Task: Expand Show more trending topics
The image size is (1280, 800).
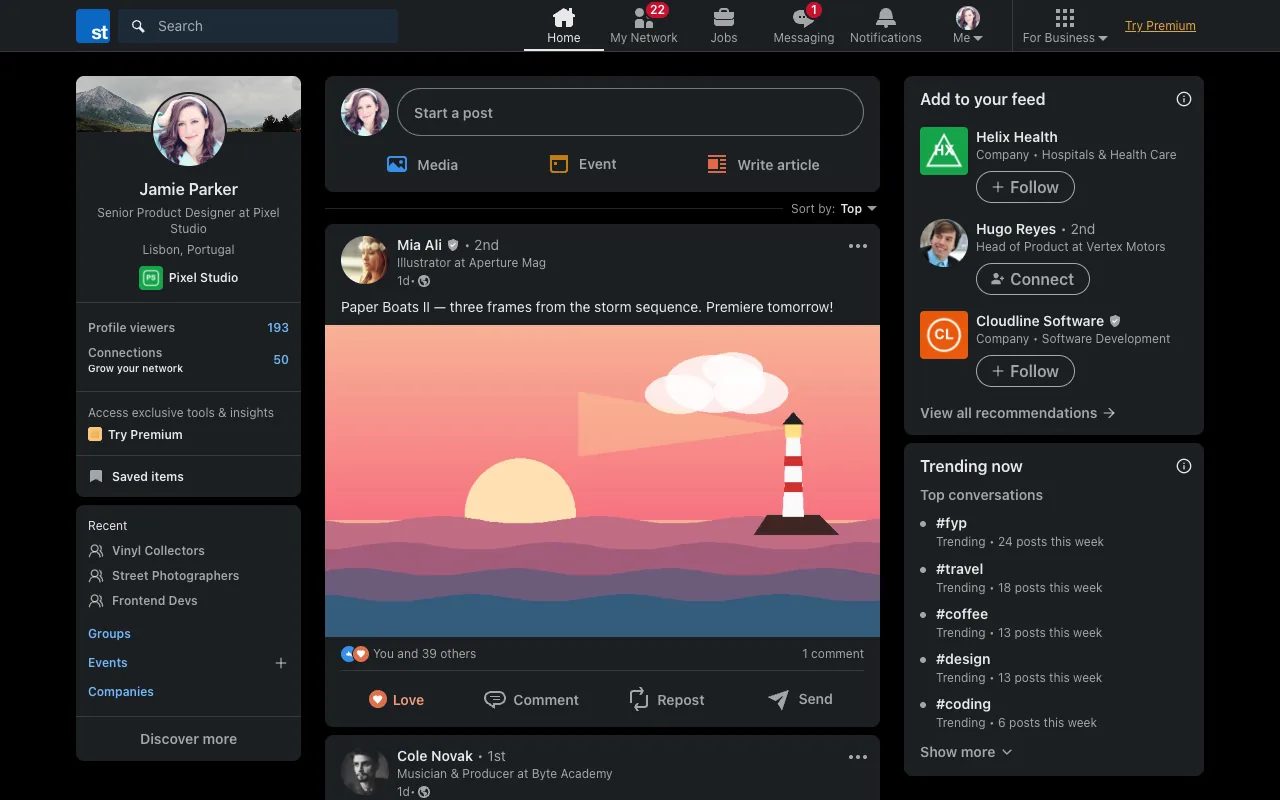Action: (966, 752)
